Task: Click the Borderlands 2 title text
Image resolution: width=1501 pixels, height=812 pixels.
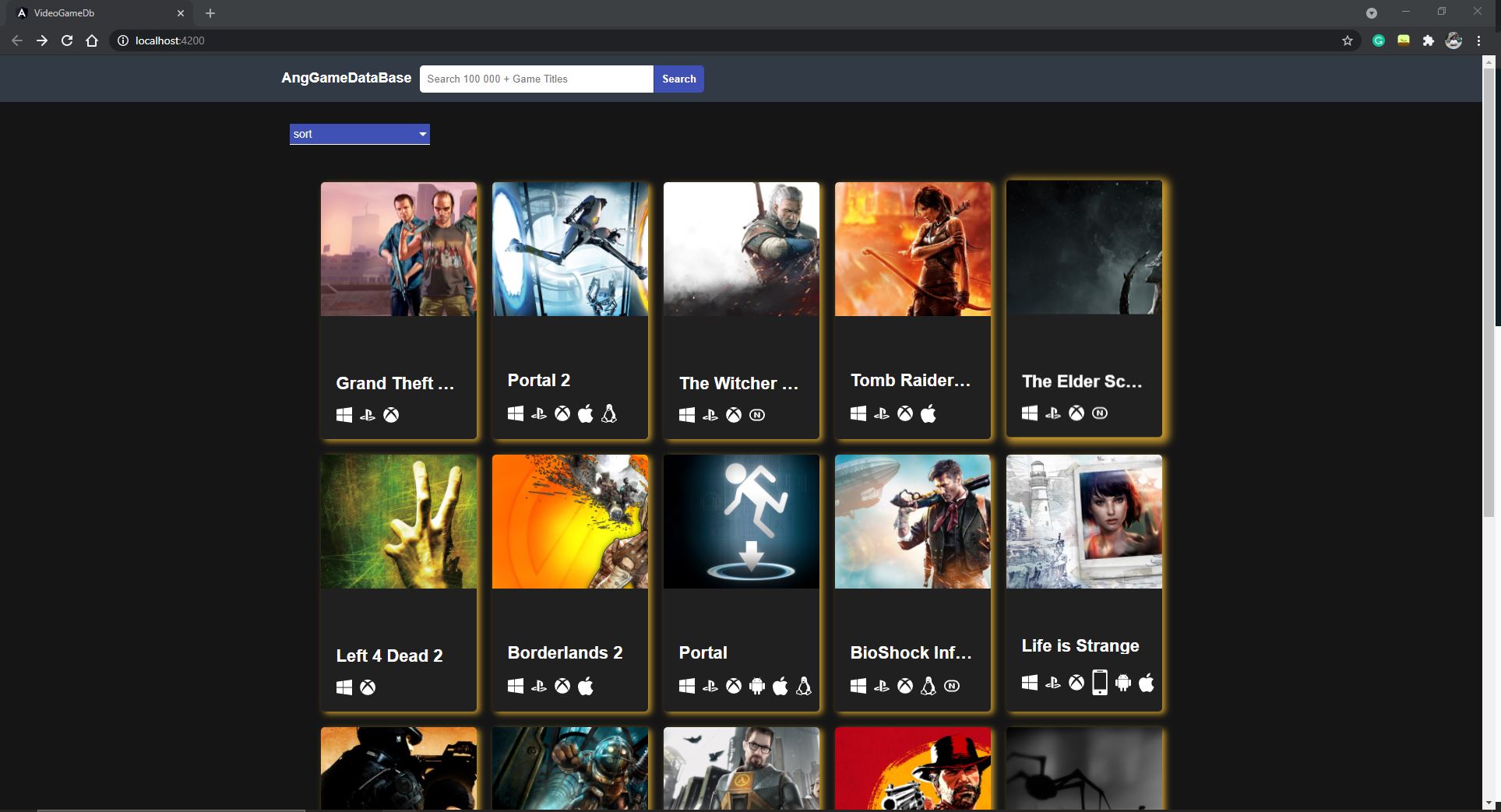Action: pyautogui.click(x=565, y=652)
